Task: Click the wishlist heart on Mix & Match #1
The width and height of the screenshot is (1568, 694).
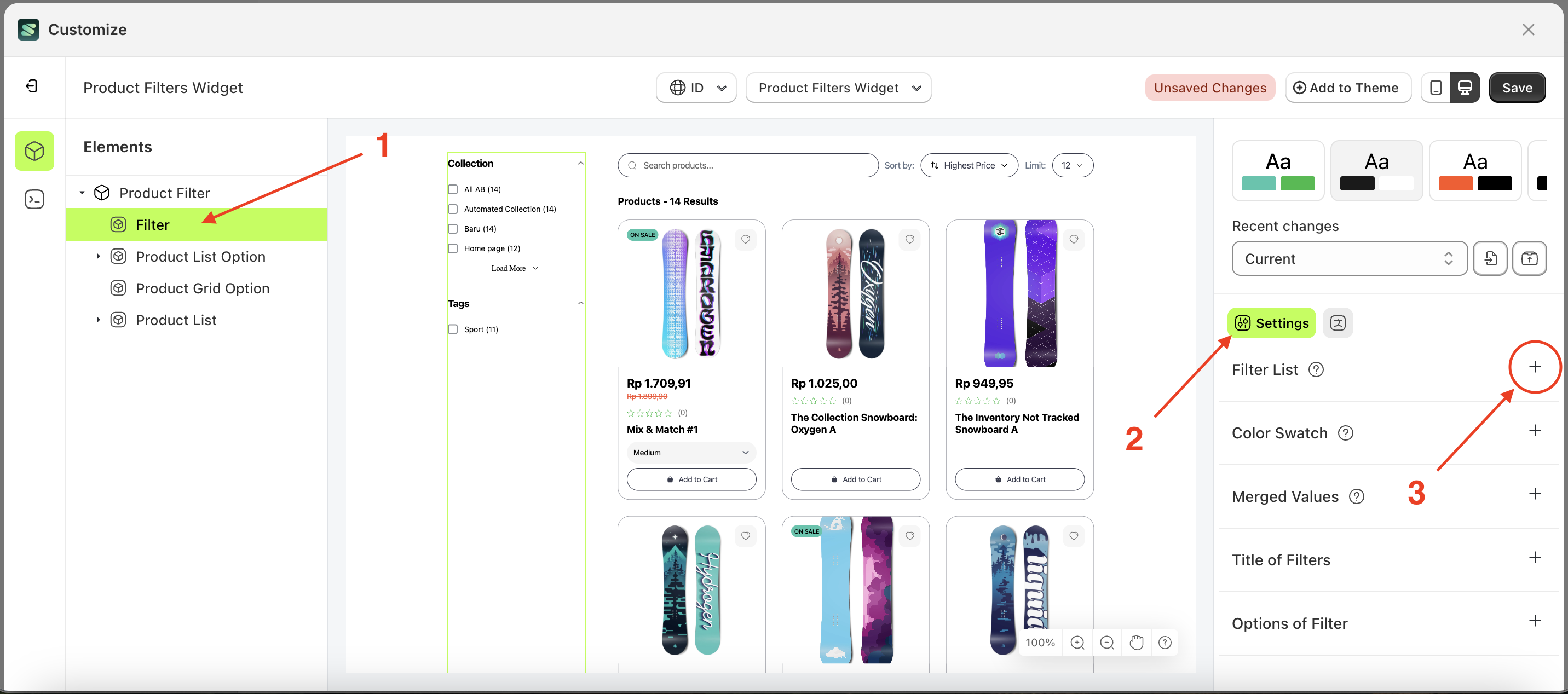Action: 746,239
